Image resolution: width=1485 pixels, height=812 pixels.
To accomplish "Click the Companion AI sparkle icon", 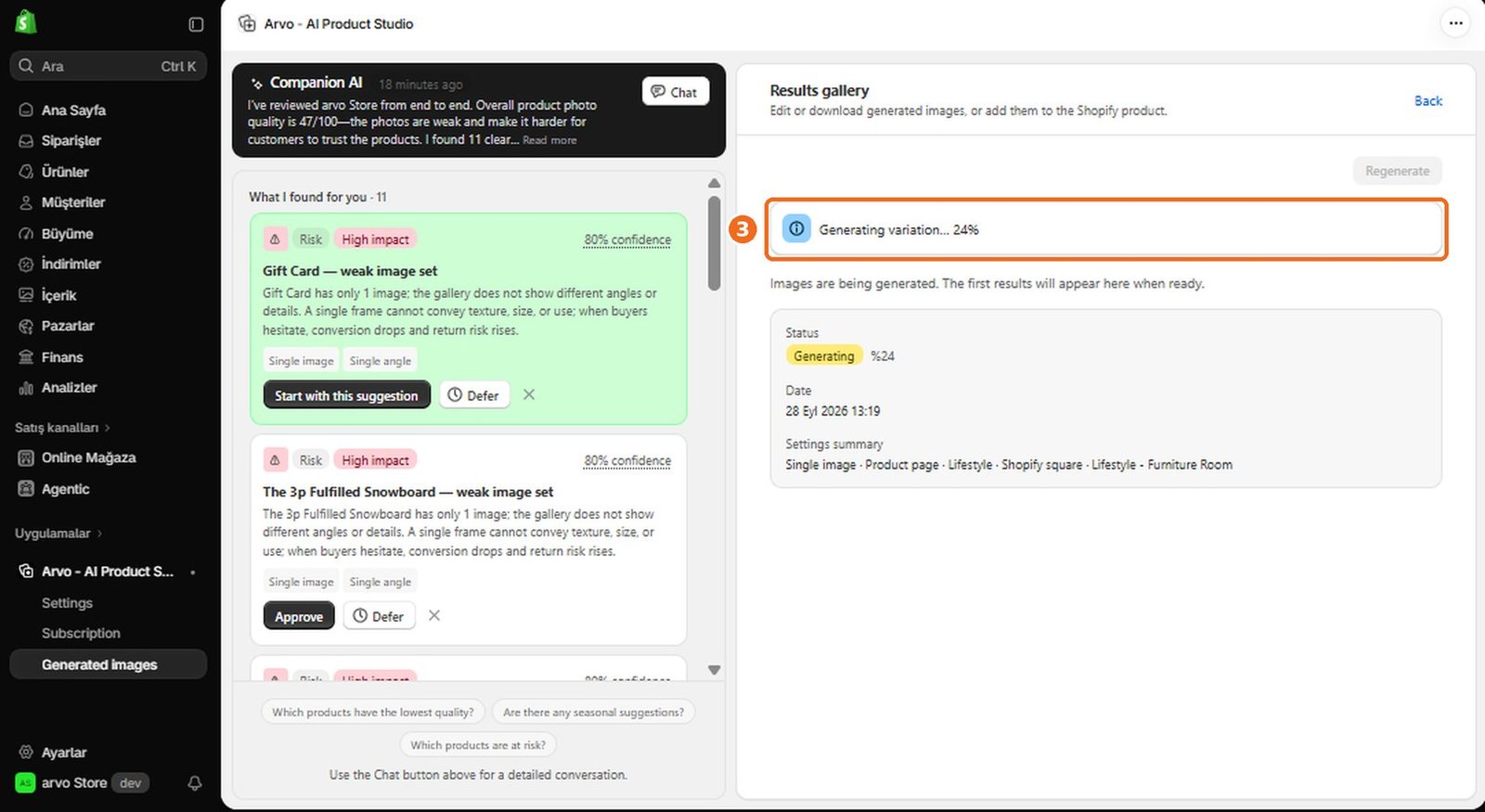I will click(257, 84).
